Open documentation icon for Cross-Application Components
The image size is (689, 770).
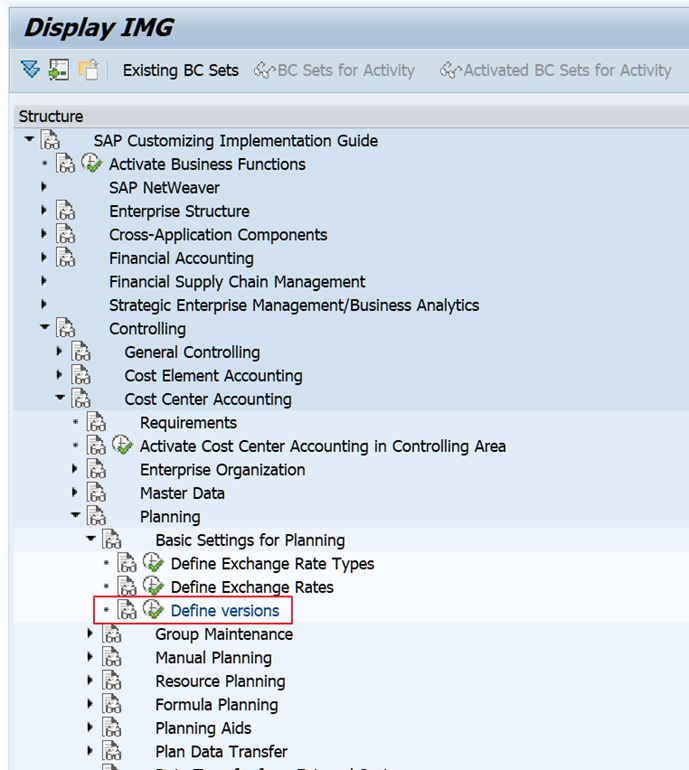coord(66,234)
